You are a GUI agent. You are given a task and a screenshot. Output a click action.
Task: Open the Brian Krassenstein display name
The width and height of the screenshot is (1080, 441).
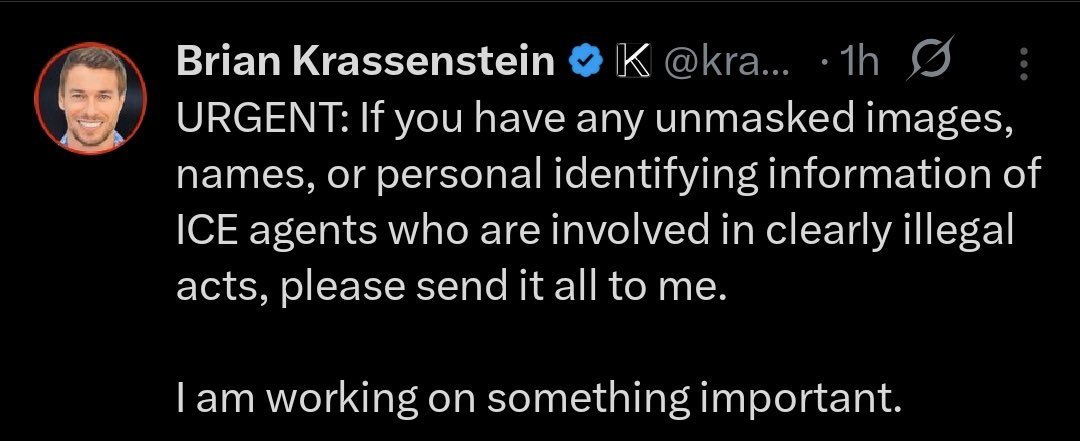click(365, 64)
